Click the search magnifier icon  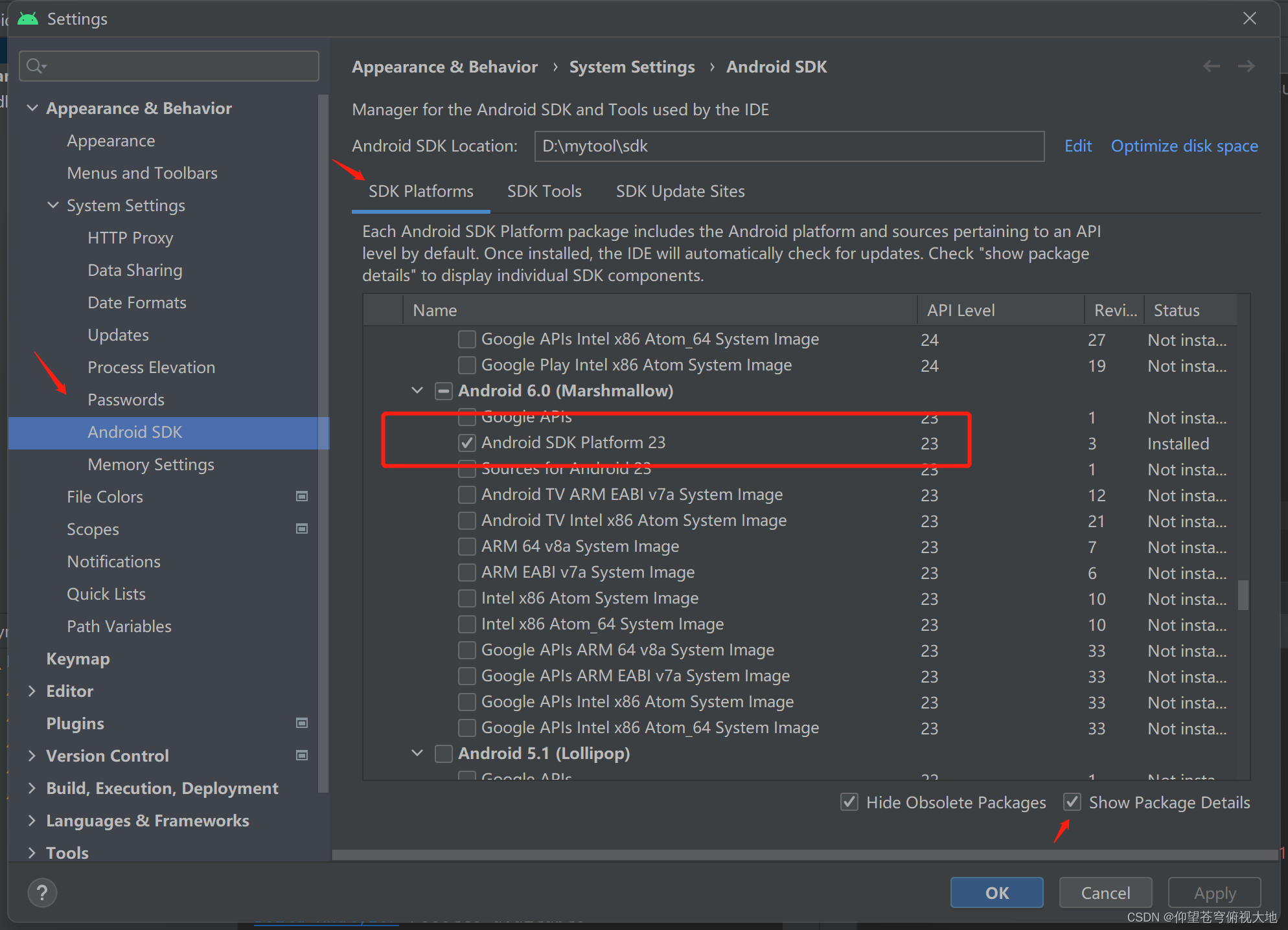pyautogui.click(x=36, y=66)
